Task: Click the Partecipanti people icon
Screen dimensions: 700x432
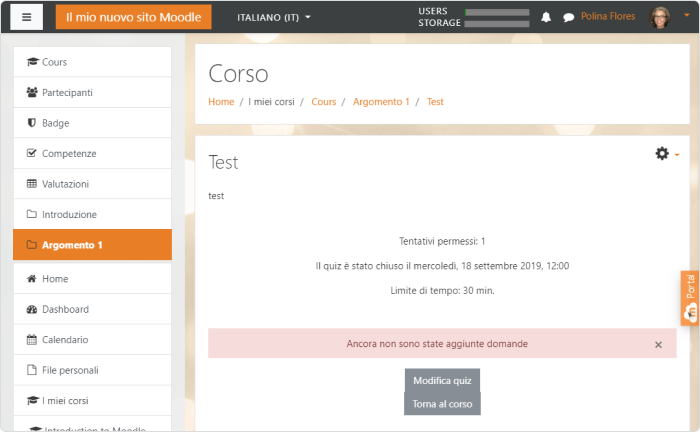Action: 32,92
